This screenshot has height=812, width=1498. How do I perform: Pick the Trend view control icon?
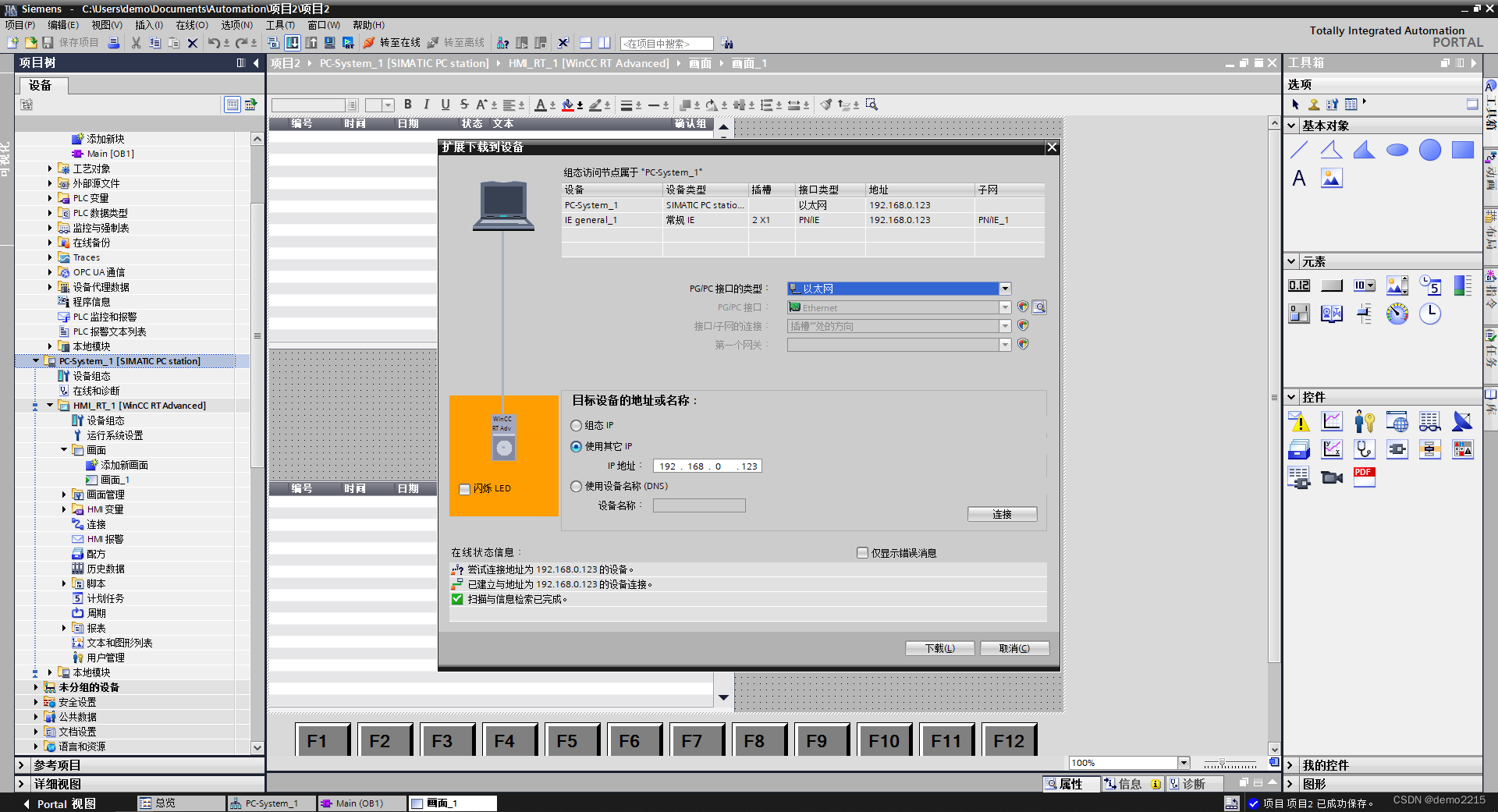pos(1331,422)
